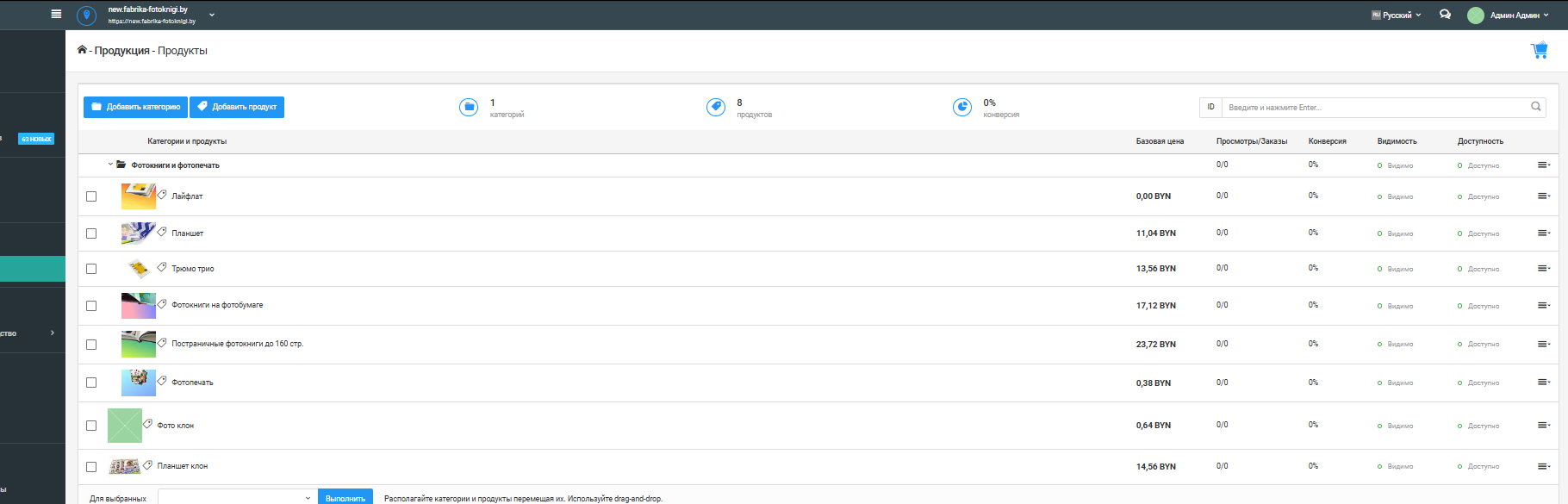Screen dimensions: 1568x504
Task: Expand sidebar item with chevron arrow
Action: pos(53,333)
